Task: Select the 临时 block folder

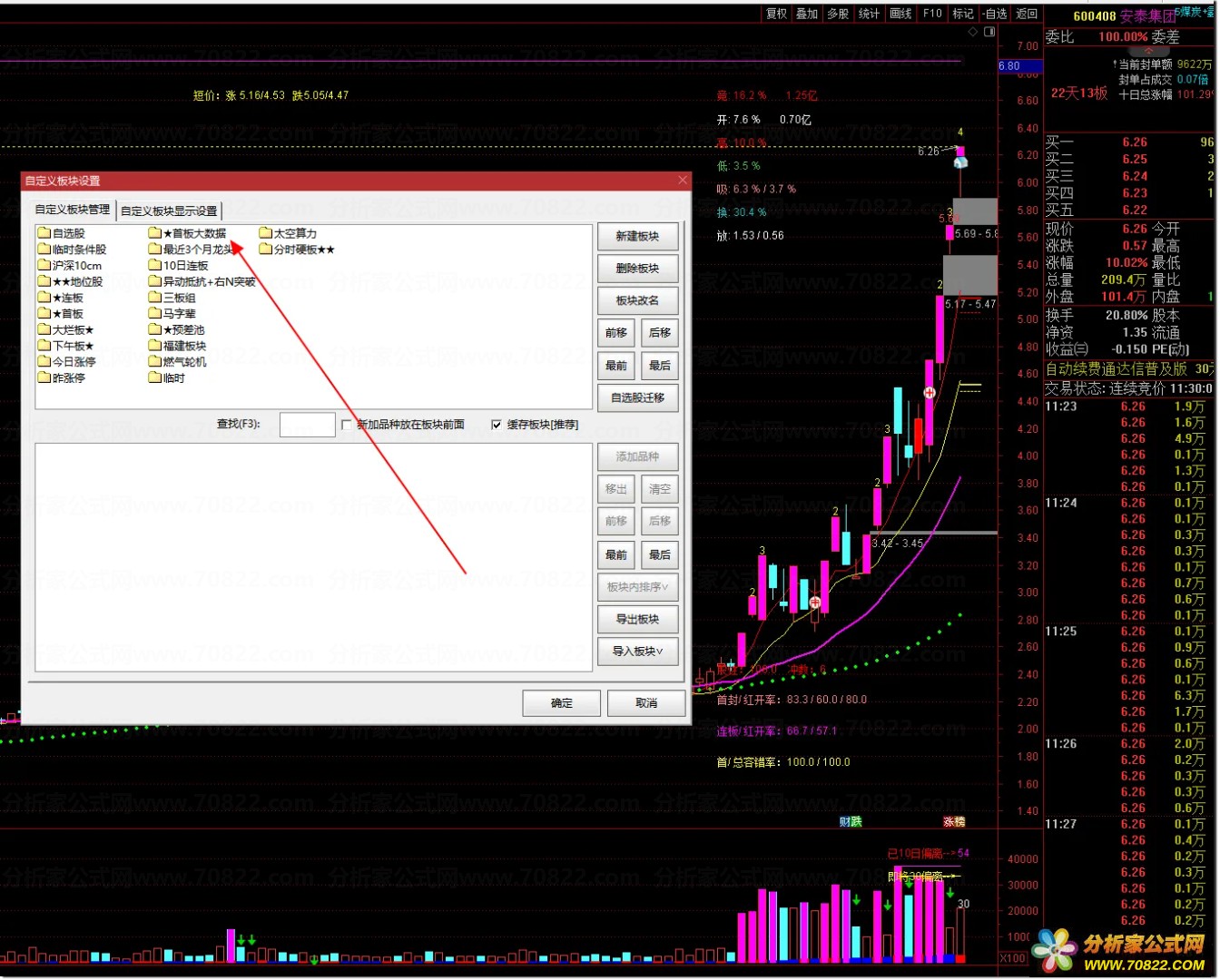Action: coord(167,378)
